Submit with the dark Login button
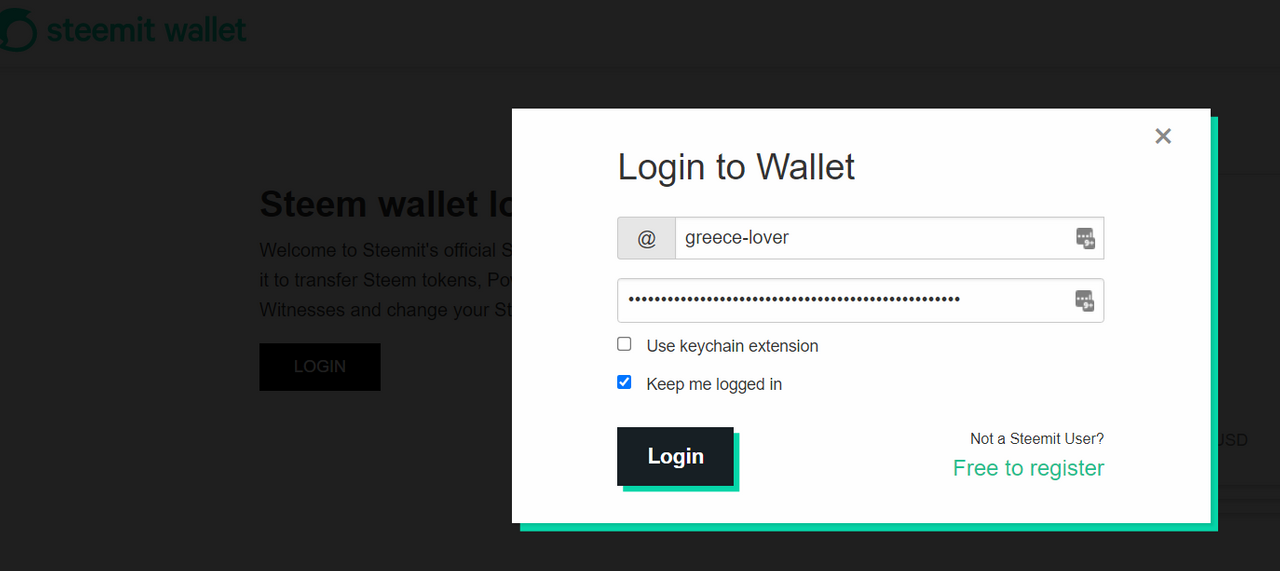 coord(675,456)
